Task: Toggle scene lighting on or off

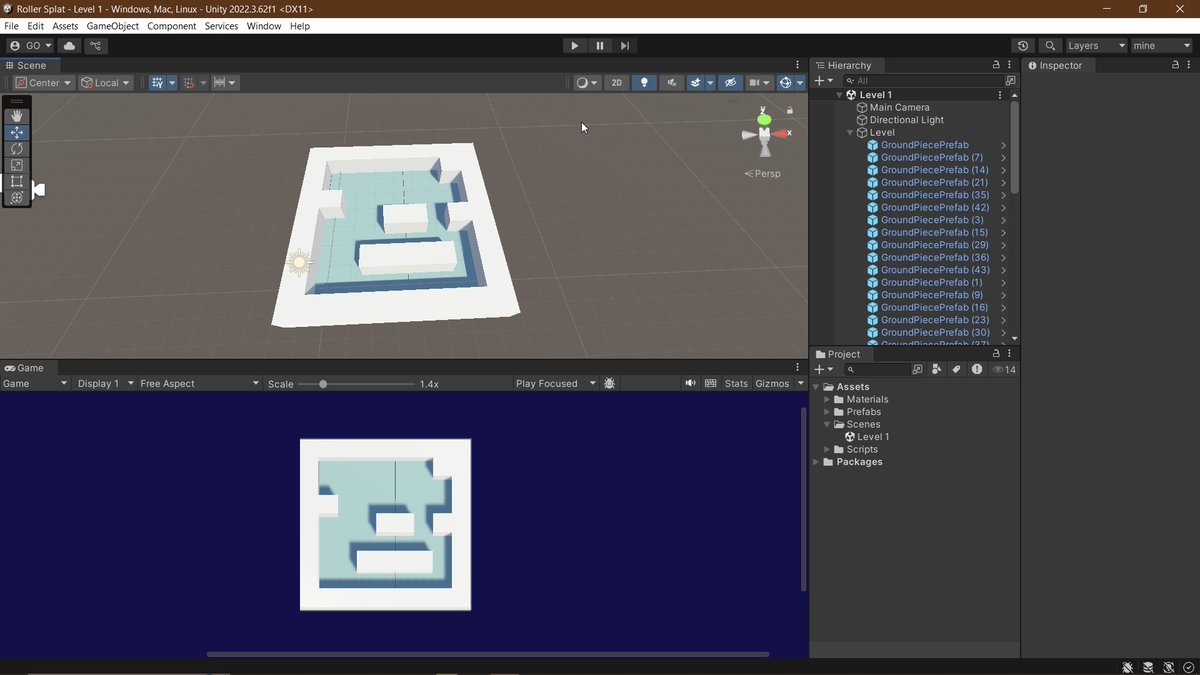Action: [x=644, y=82]
